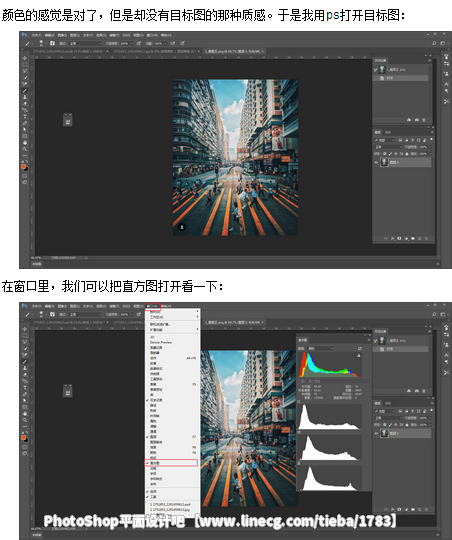The image size is (452, 540).
Task: Click foreground orange color swatch in lower toolbar
Action: click(x=24, y=437)
